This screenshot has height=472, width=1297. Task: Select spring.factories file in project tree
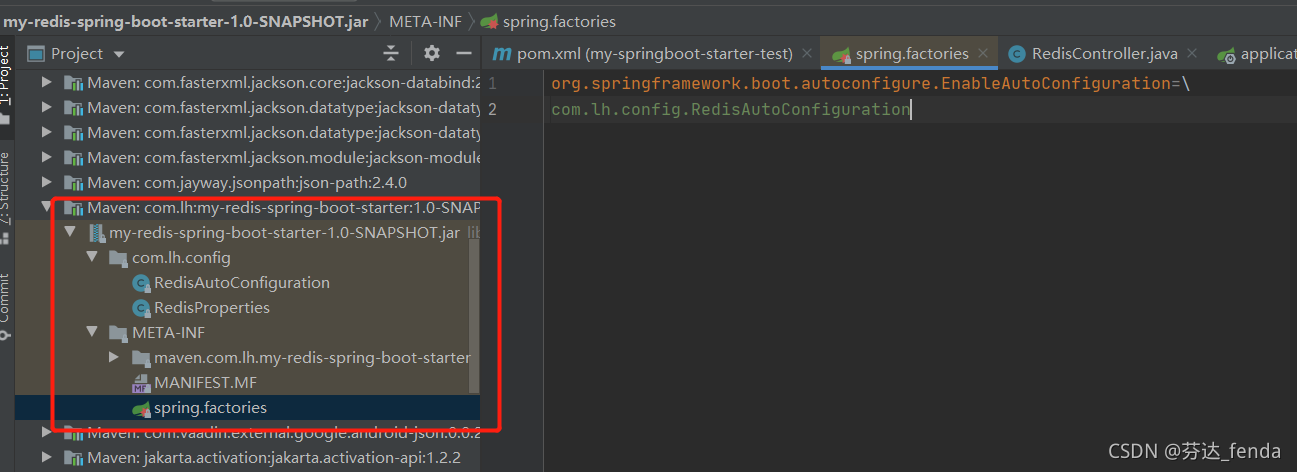tap(210, 407)
